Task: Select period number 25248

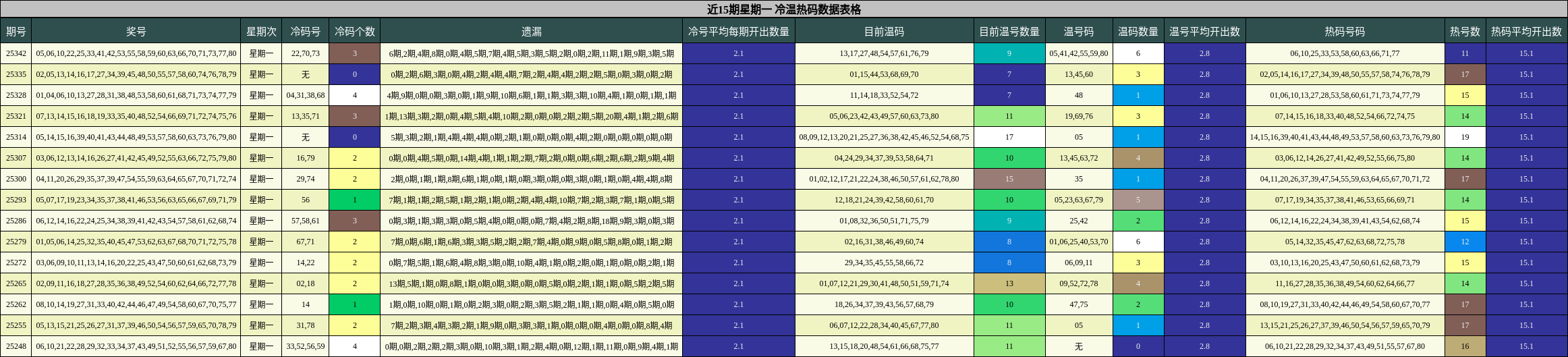Action: tap(16, 346)
